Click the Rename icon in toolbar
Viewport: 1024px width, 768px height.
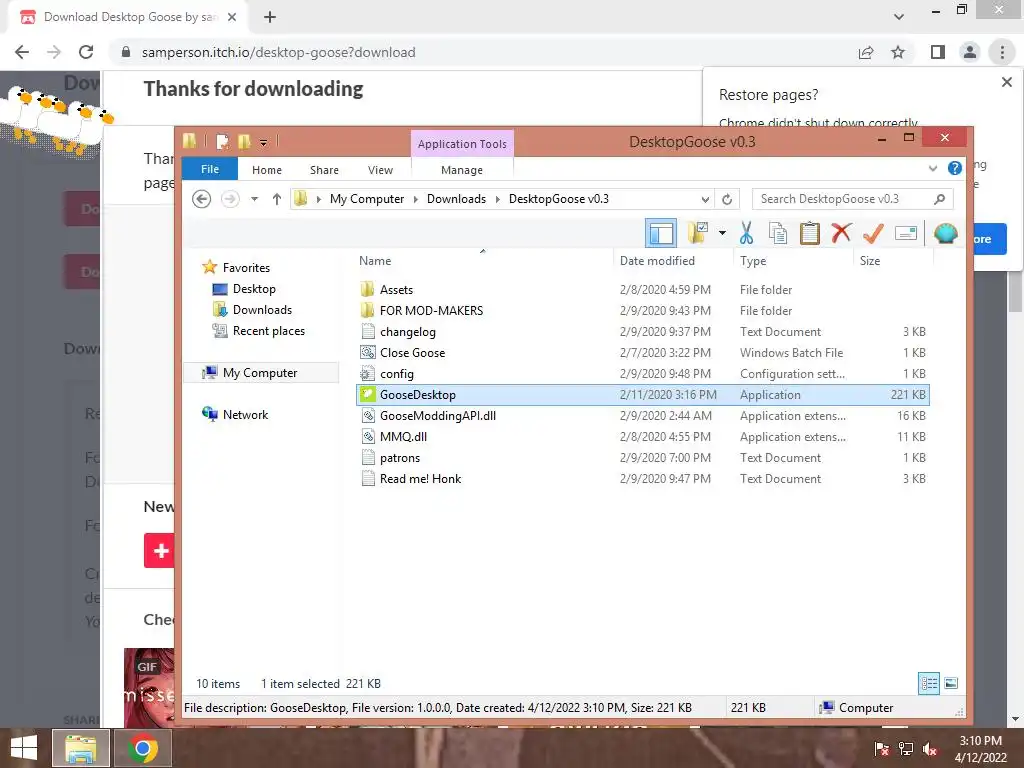(x=906, y=232)
